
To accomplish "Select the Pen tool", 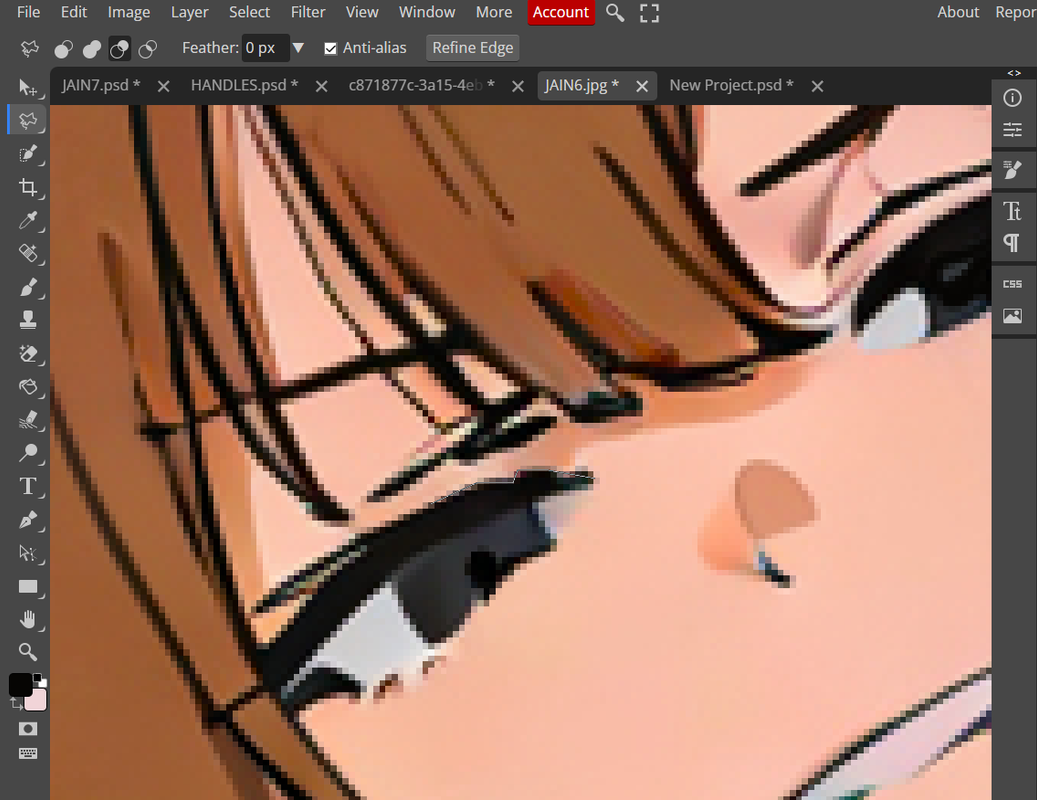I will click(x=28, y=520).
